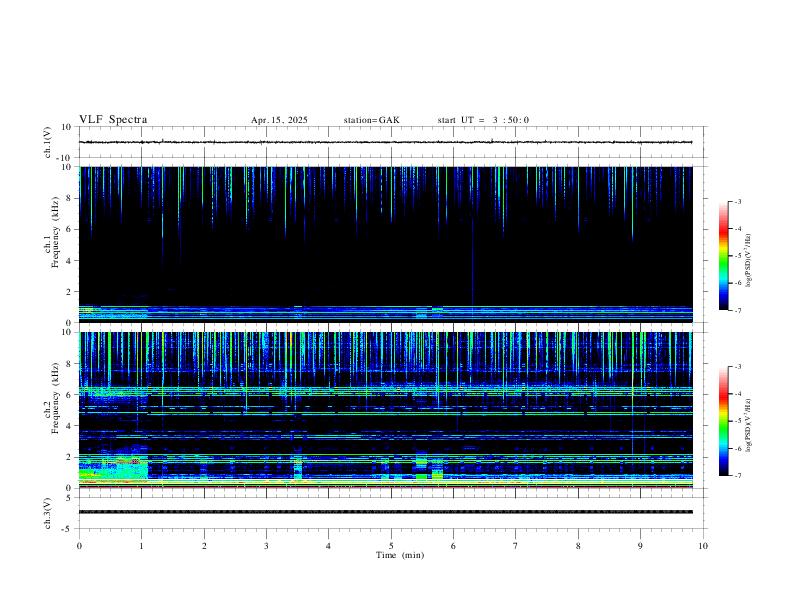
Task: Select the "ch.1(V)" waveform axis label
Action: 48,142
